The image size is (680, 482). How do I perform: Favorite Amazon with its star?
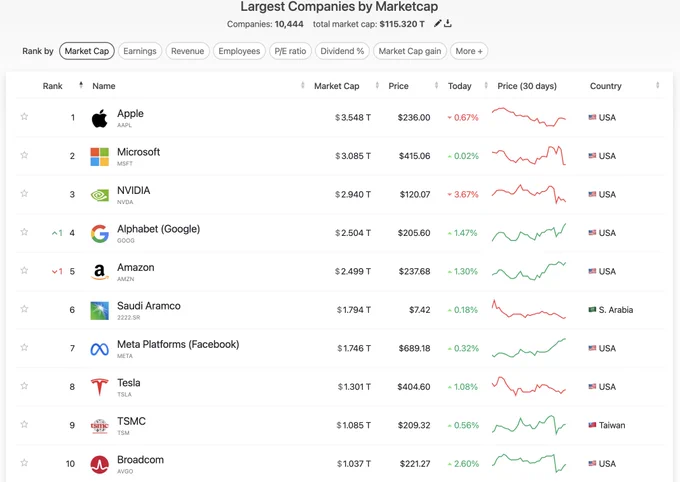pos(24,270)
